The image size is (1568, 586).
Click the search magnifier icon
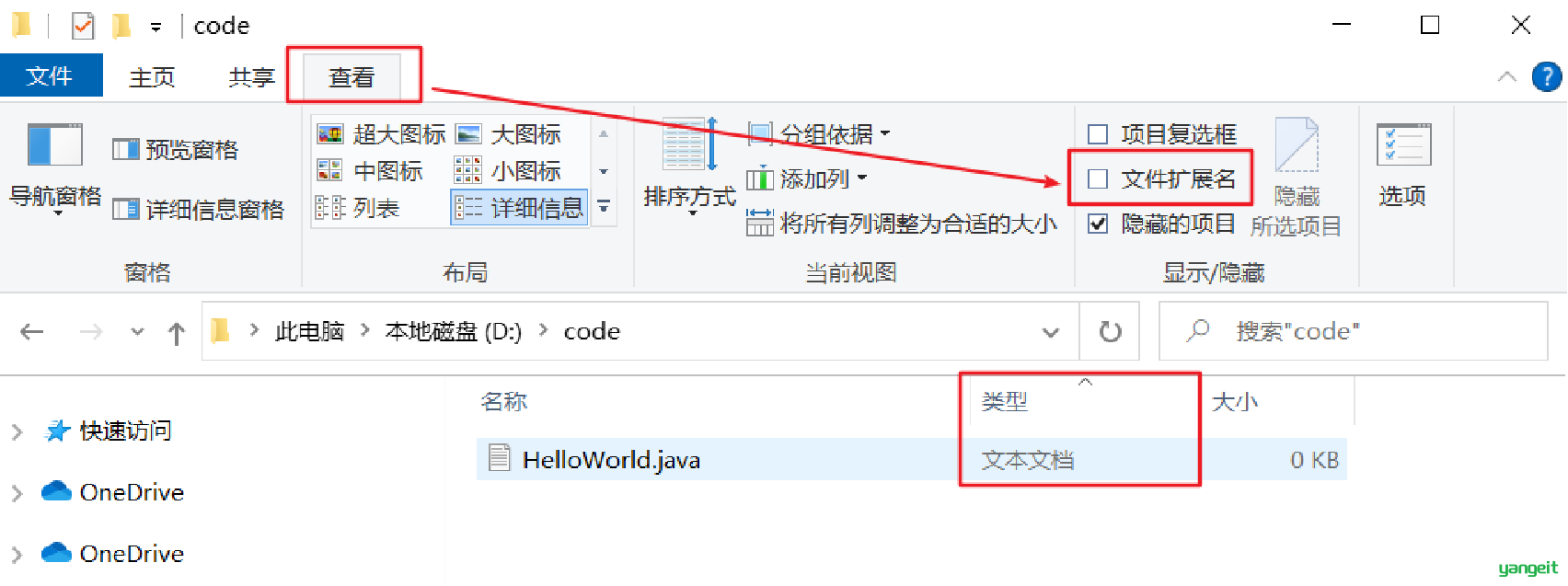1197,330
